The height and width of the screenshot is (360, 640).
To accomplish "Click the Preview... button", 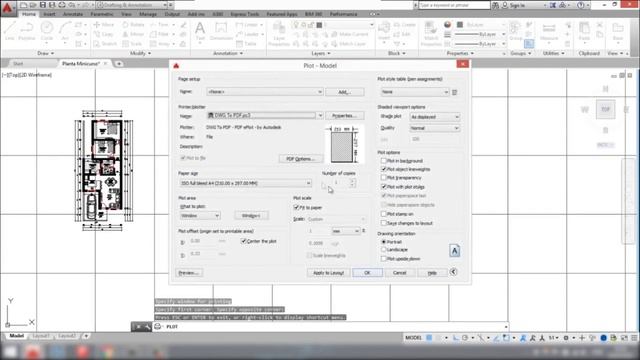I will coord(189,273).
